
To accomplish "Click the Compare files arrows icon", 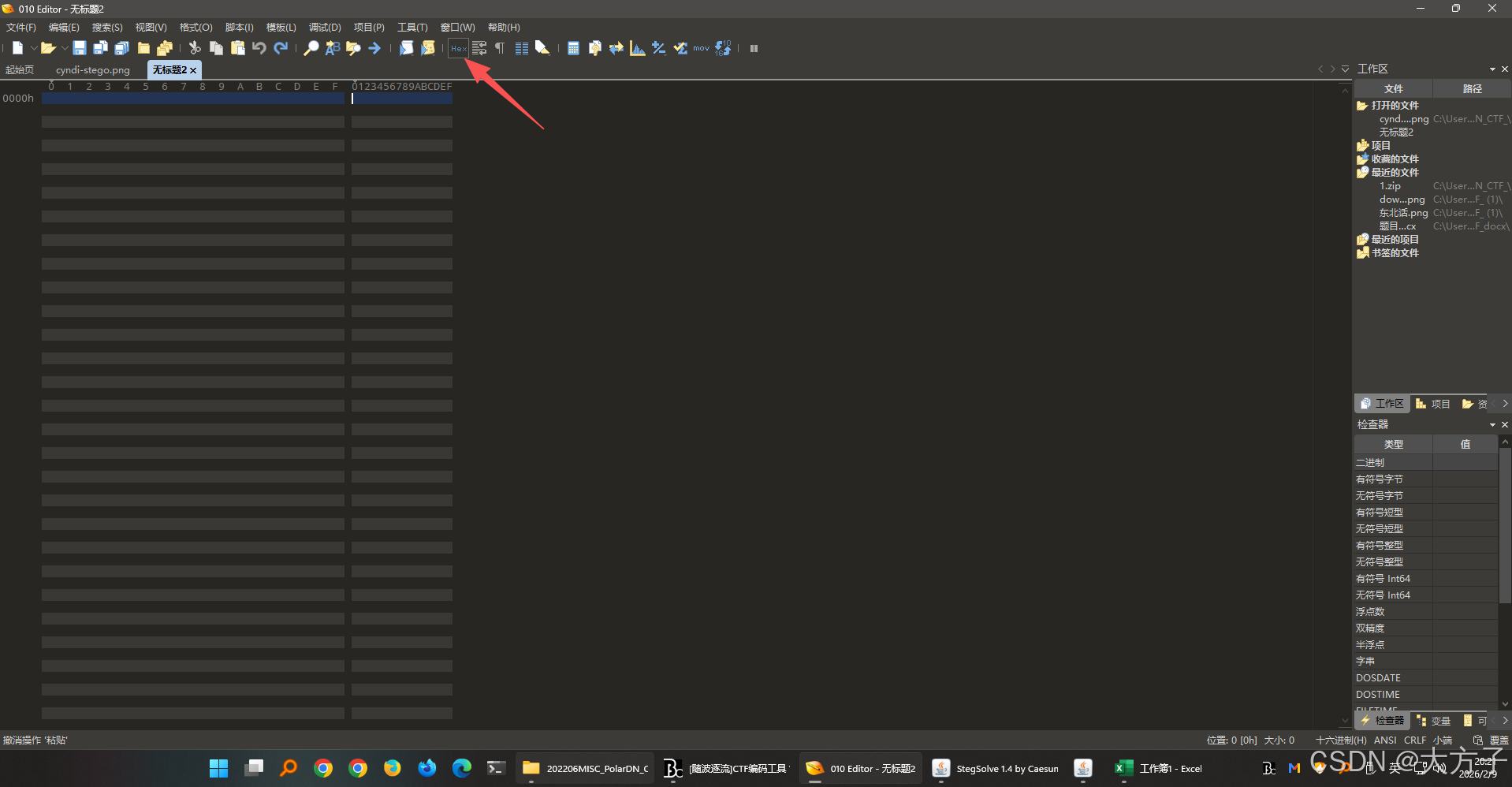I will tap(616, 48).
